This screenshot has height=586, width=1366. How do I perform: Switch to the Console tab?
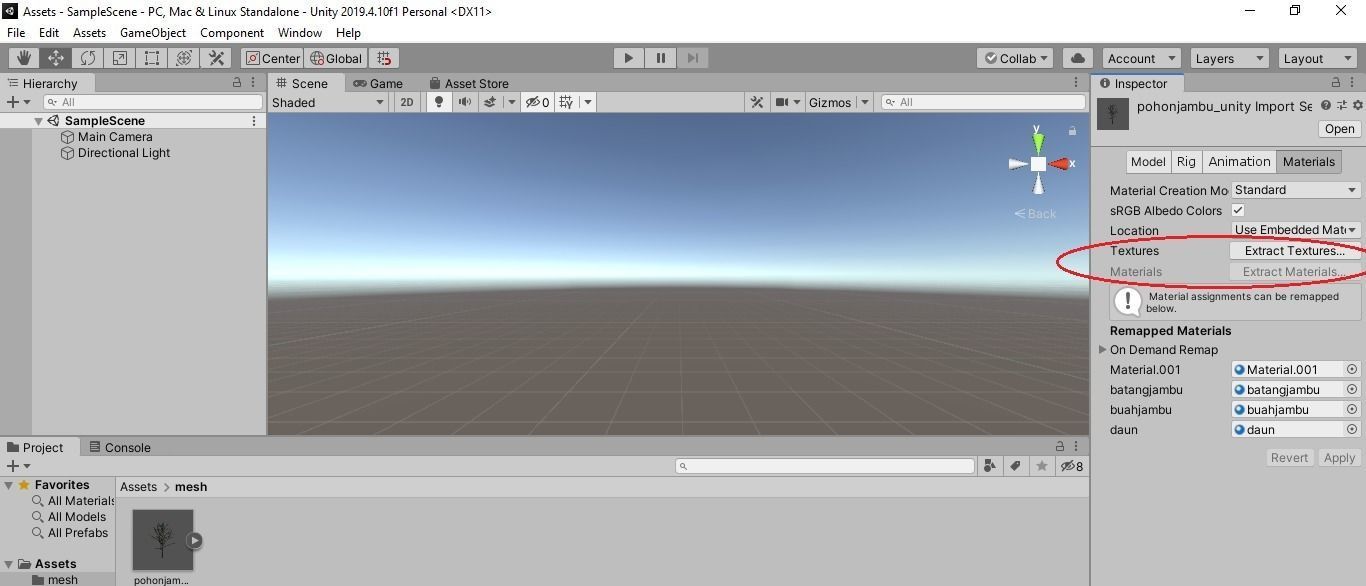point(120,447)
